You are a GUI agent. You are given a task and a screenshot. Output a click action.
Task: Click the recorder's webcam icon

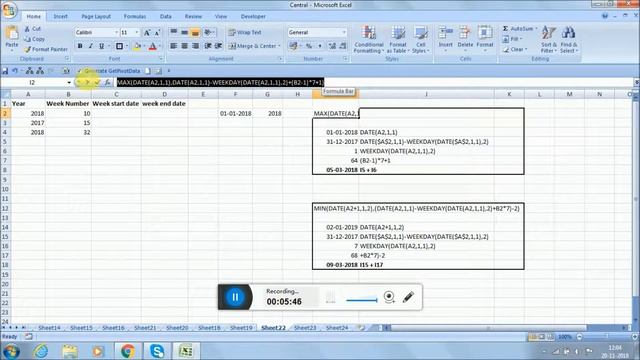(x=389, y=297)
